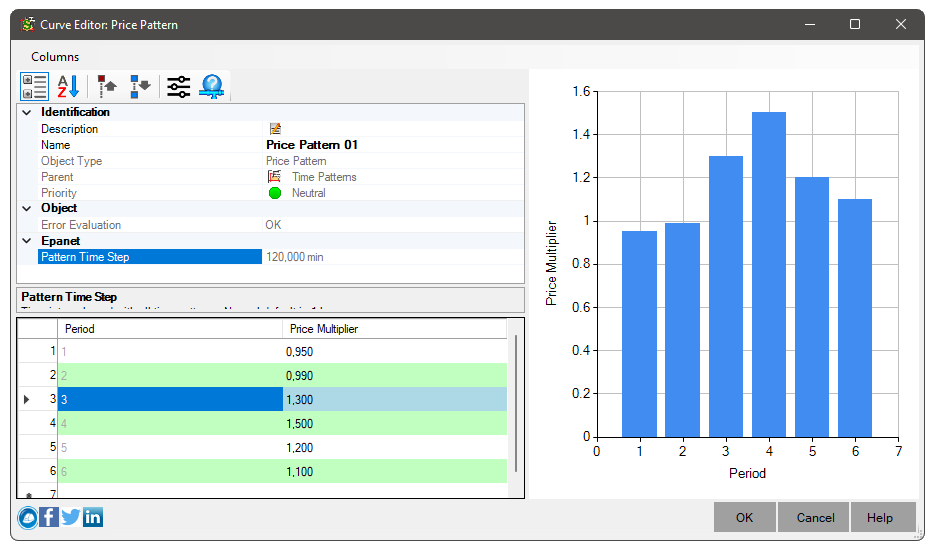Click the Help button
This screenshot has height=553, width=937.
(x=880, y=517)
